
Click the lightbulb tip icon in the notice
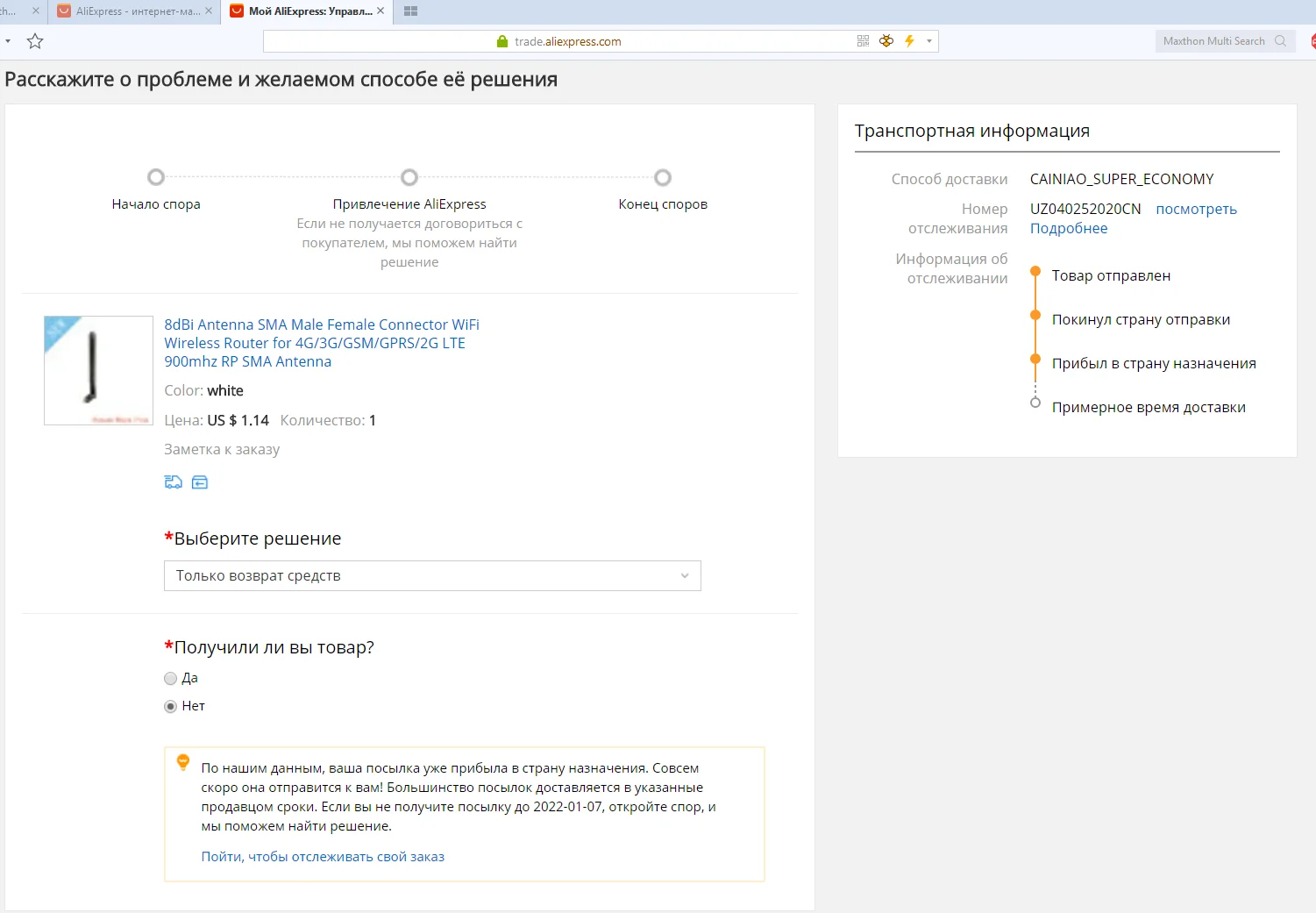pos(183,762)
